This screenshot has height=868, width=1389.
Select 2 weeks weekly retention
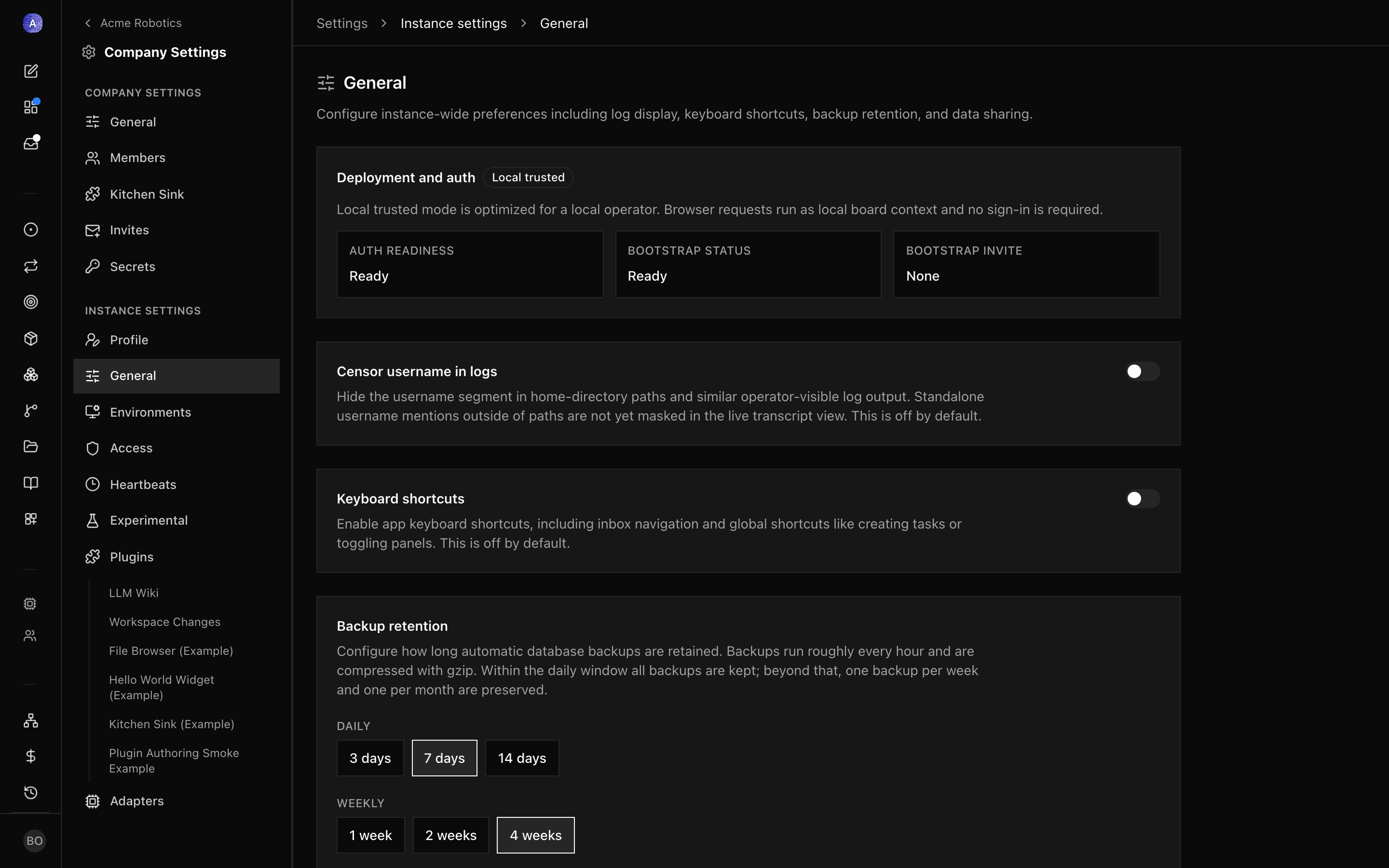(x=450, y=835)
